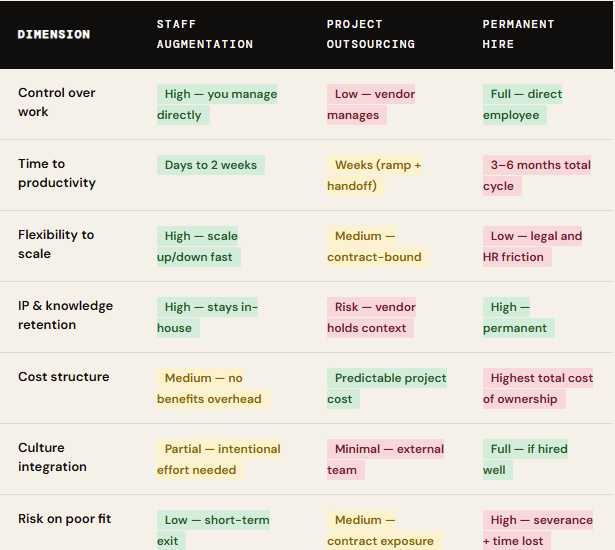
Task: Click the Dimension column header
Action: coord(54,34)
